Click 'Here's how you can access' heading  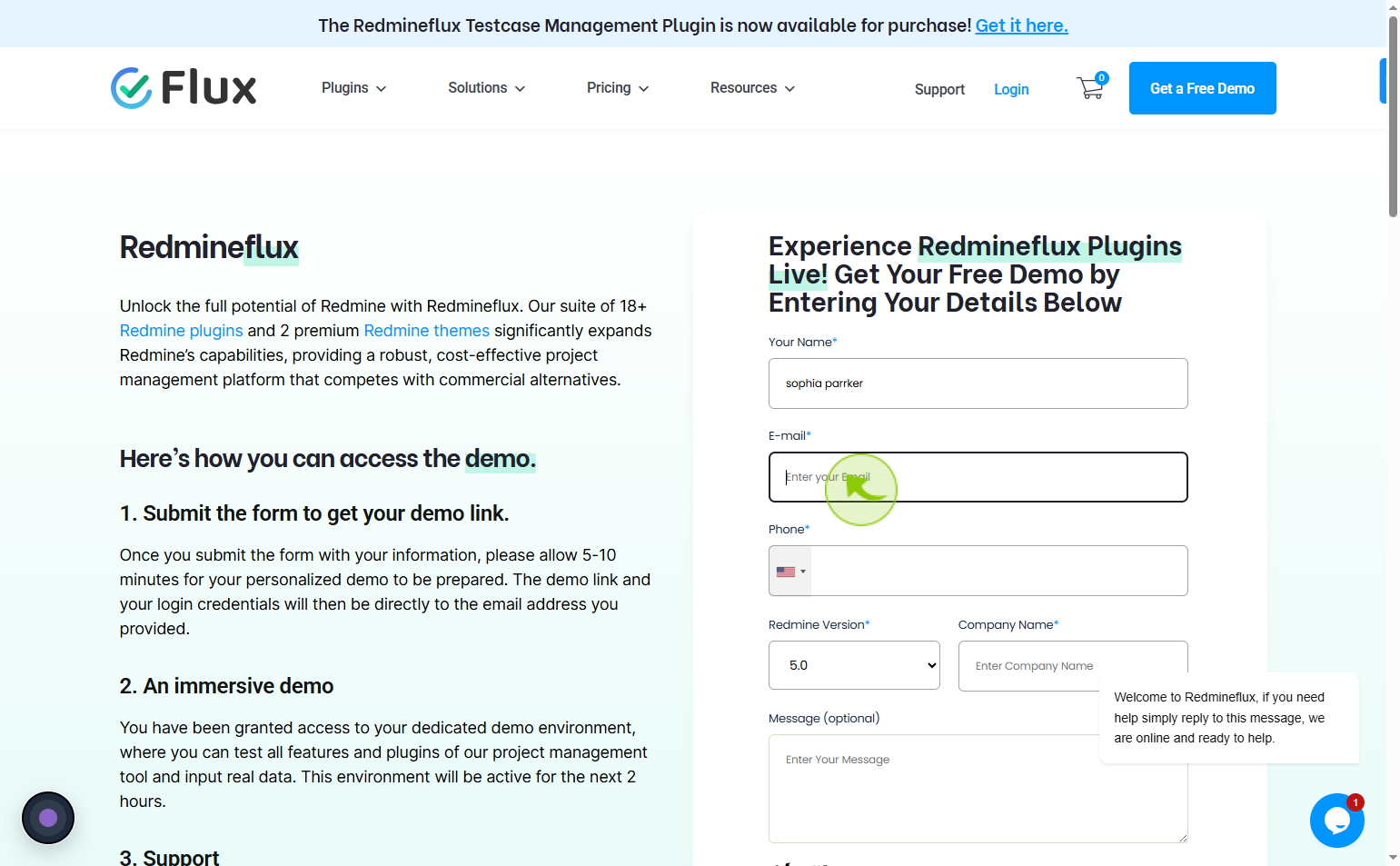(x=328, y=459)
